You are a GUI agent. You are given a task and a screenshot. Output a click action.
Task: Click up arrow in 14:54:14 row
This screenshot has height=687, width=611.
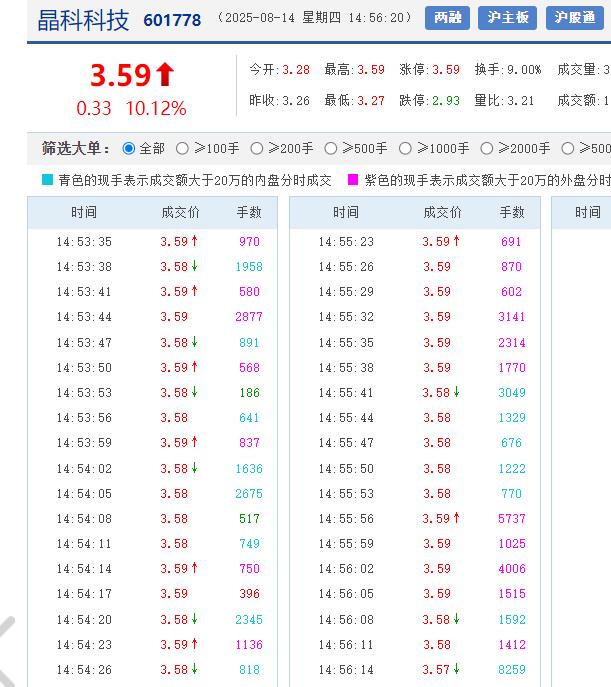coord(194,567)
